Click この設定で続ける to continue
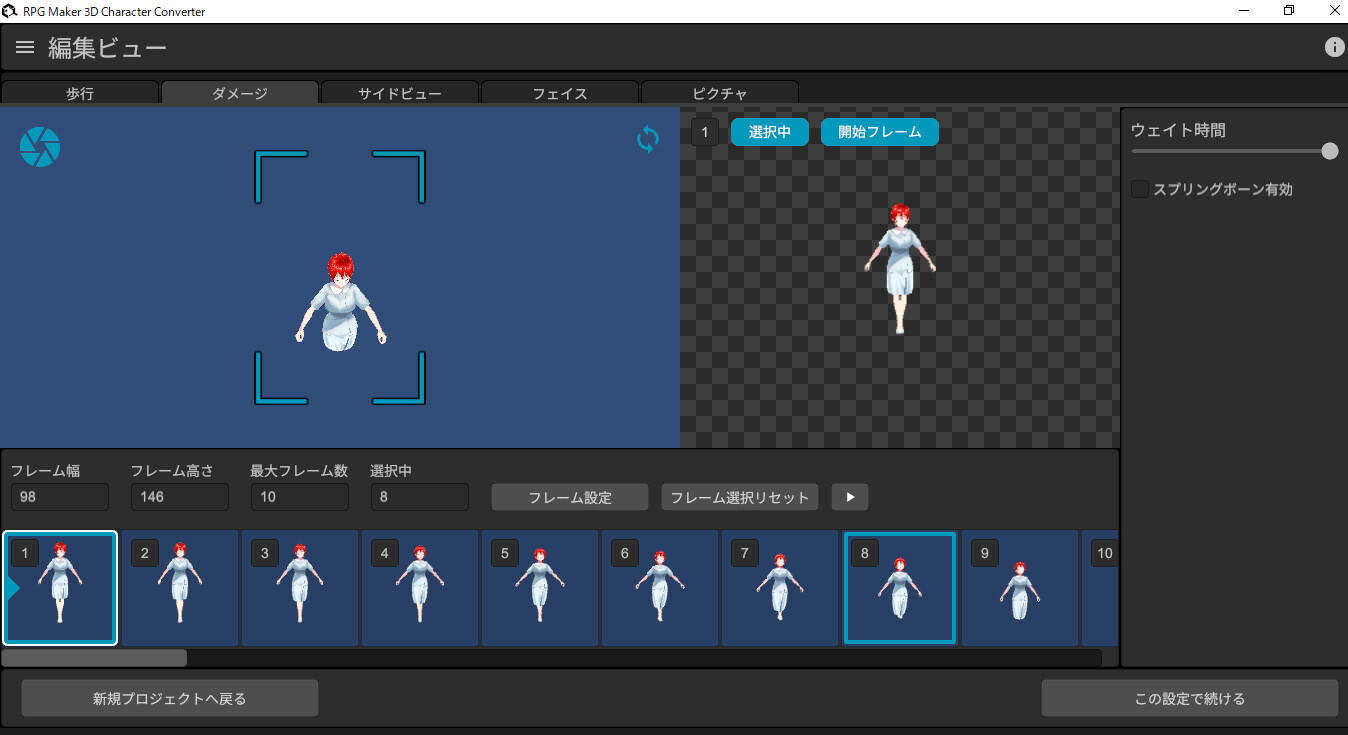 (1190, 697)
